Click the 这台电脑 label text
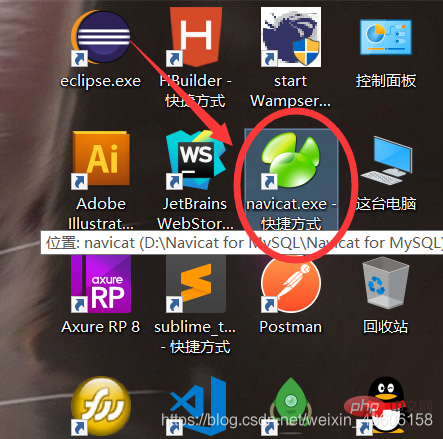This screenshot has width=443, height=439. (x=386, y=204)
